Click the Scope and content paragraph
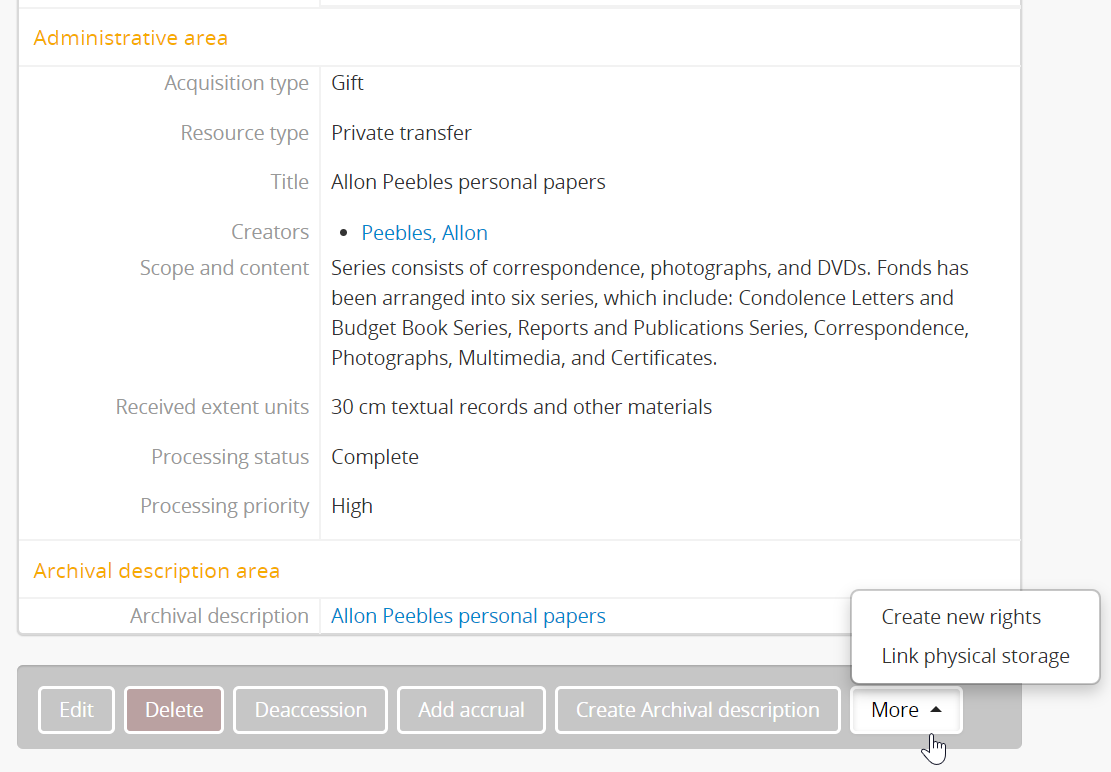The width and height of the screenshot is (1111, 772). click(x=650, y=313)
